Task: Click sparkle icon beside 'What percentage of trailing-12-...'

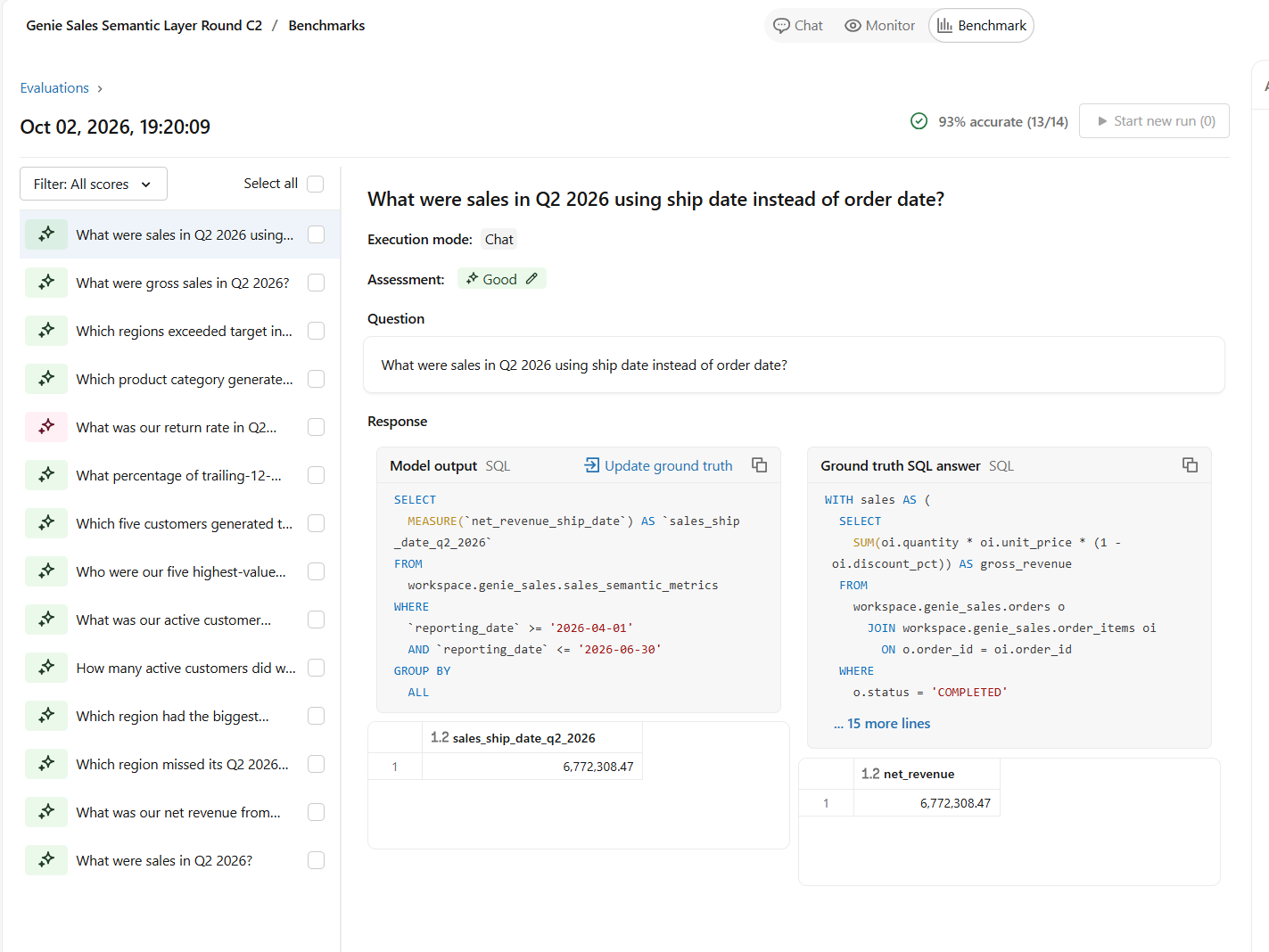Action: [46, 475]
